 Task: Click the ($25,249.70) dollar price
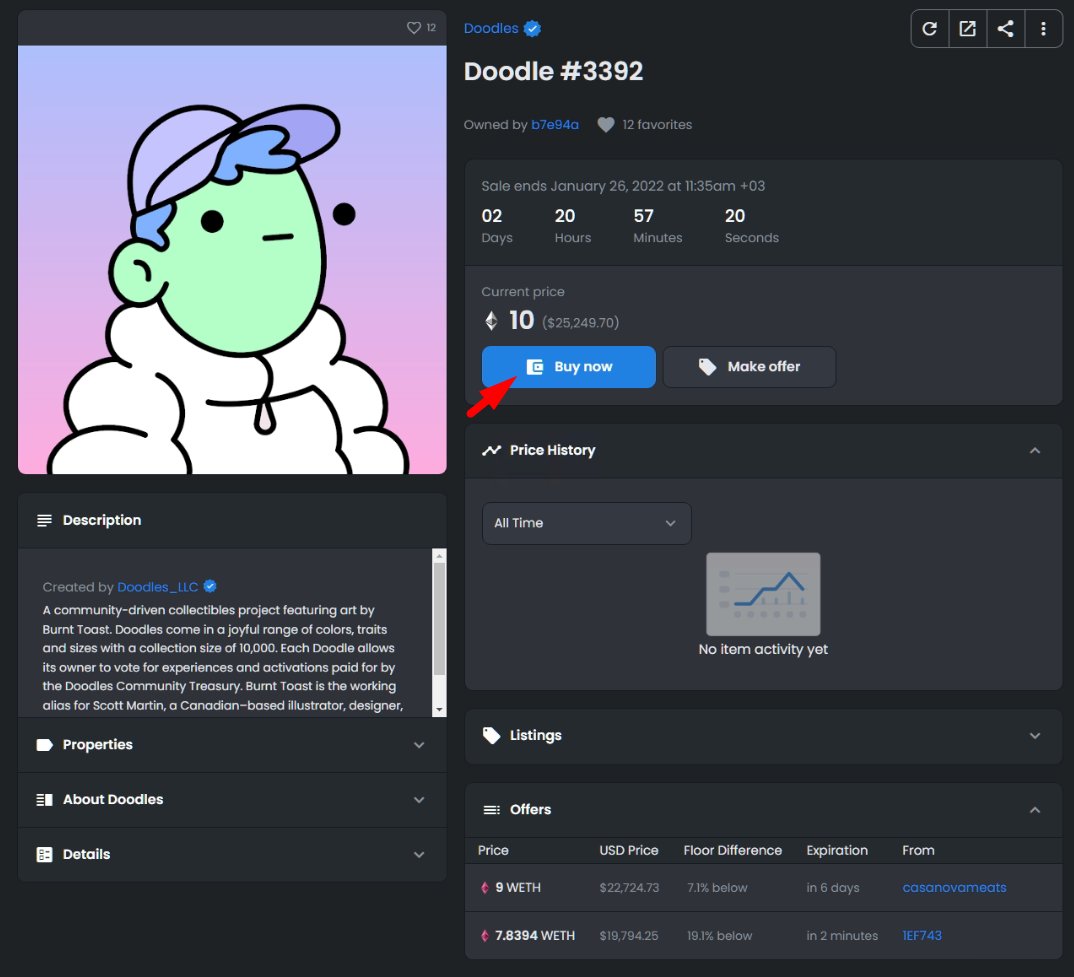click(581, 323)
